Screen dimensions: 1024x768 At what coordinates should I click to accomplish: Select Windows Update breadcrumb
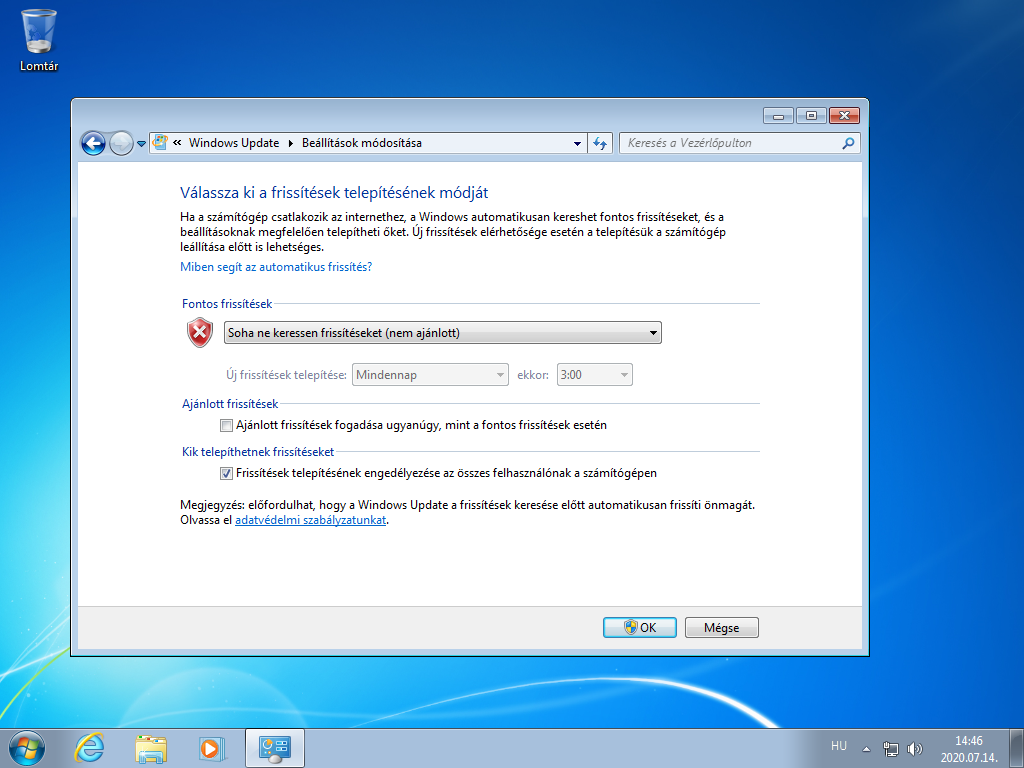tap(234, 143)
